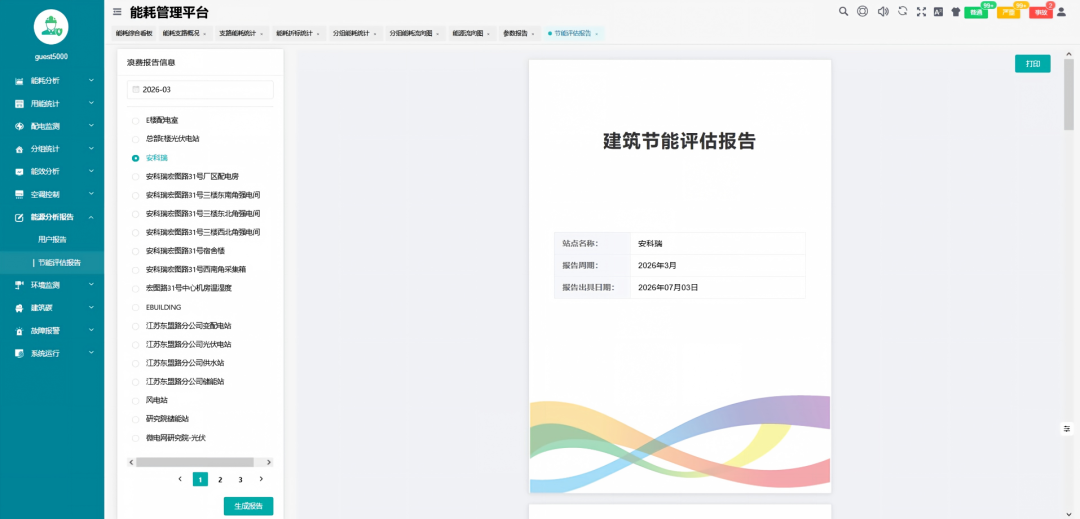Expand the 配电监测 sidebar menu
This screenshot has height=519, width=1080.
click(91, 126)
